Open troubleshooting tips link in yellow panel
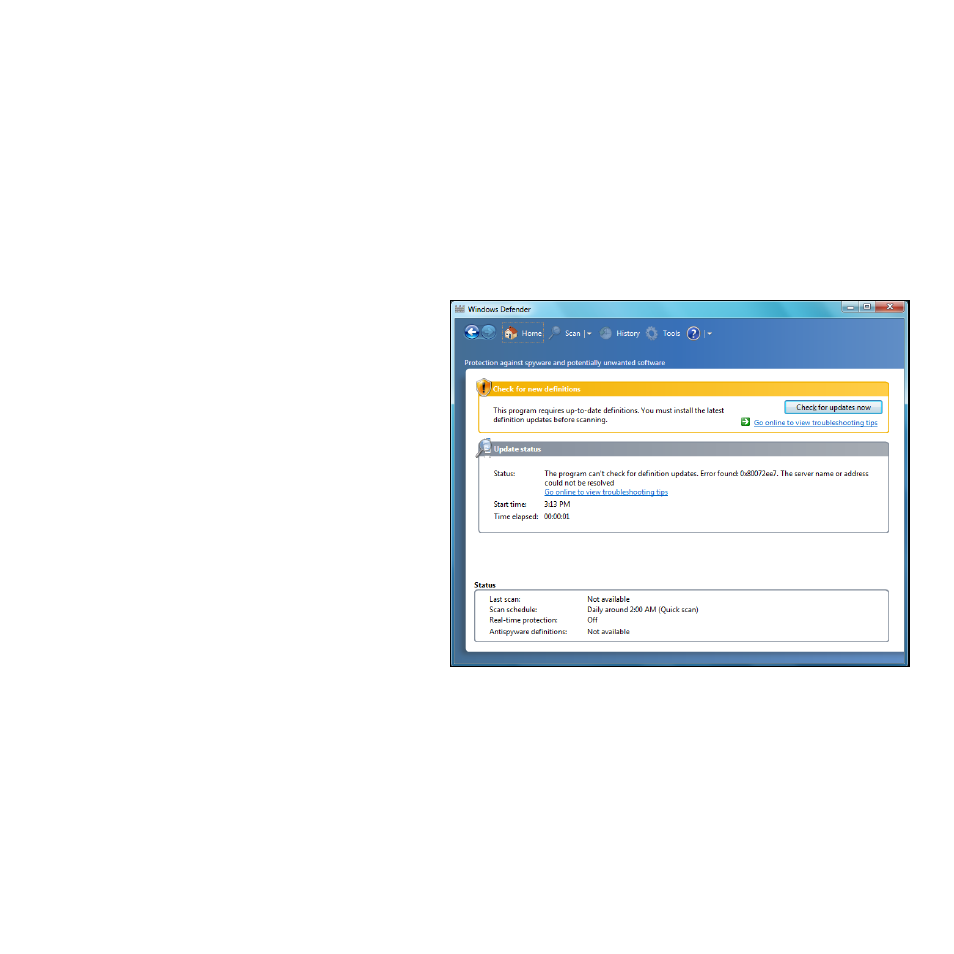The width and height of the screenshot is (954, 954). pyautogui.click(x=815, y=422)
